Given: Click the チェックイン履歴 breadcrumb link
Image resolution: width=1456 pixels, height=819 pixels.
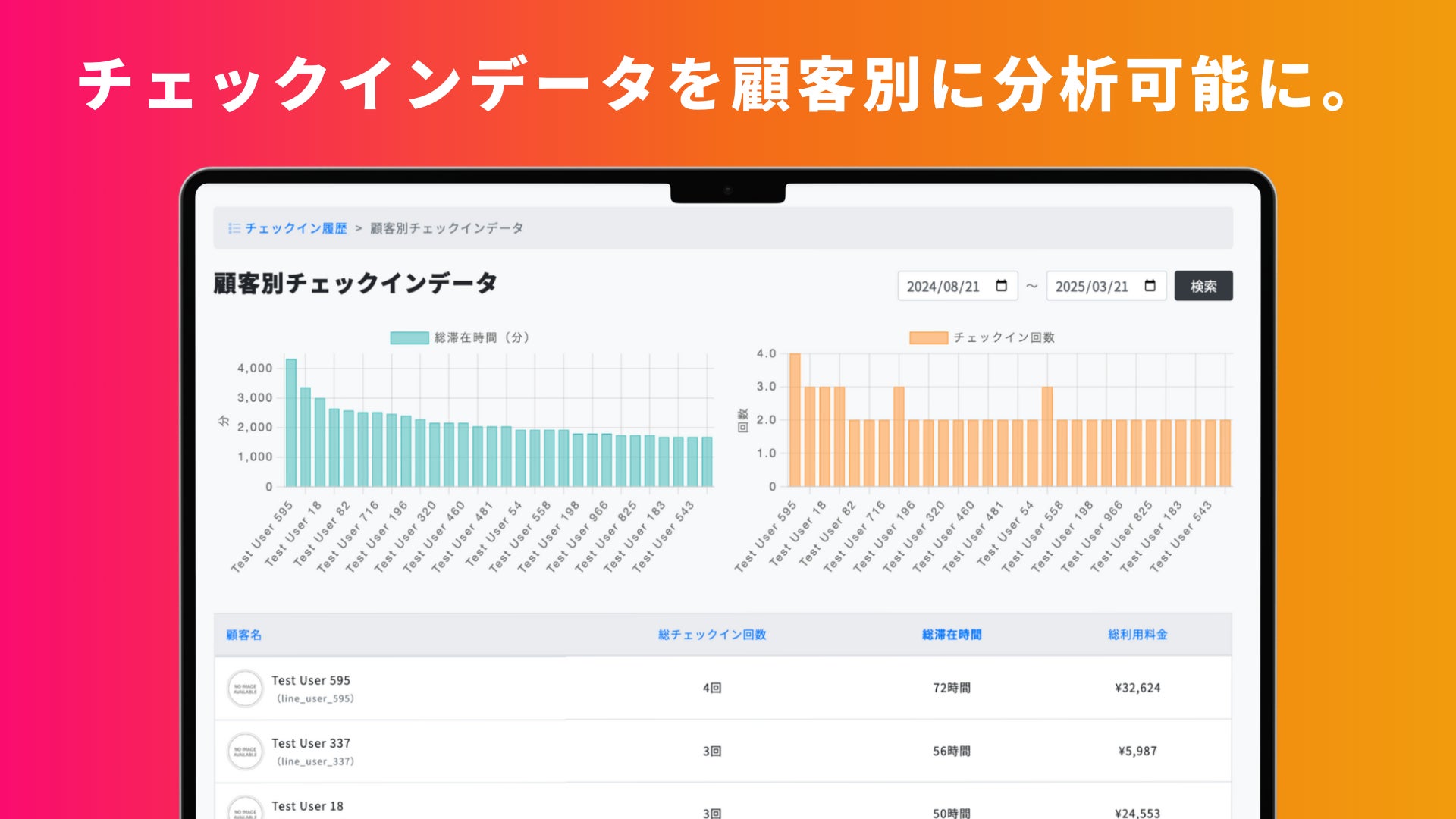Looking at the screenshot, I should pos(296,228).
